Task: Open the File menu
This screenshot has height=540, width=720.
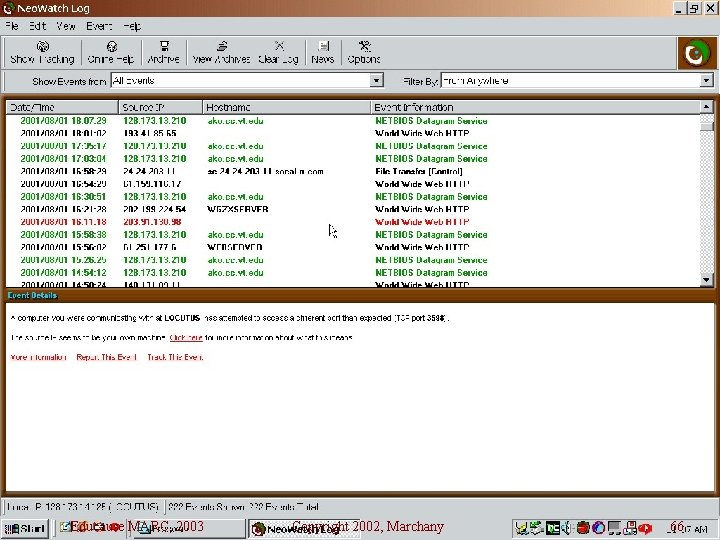Action: pos(12,26)
